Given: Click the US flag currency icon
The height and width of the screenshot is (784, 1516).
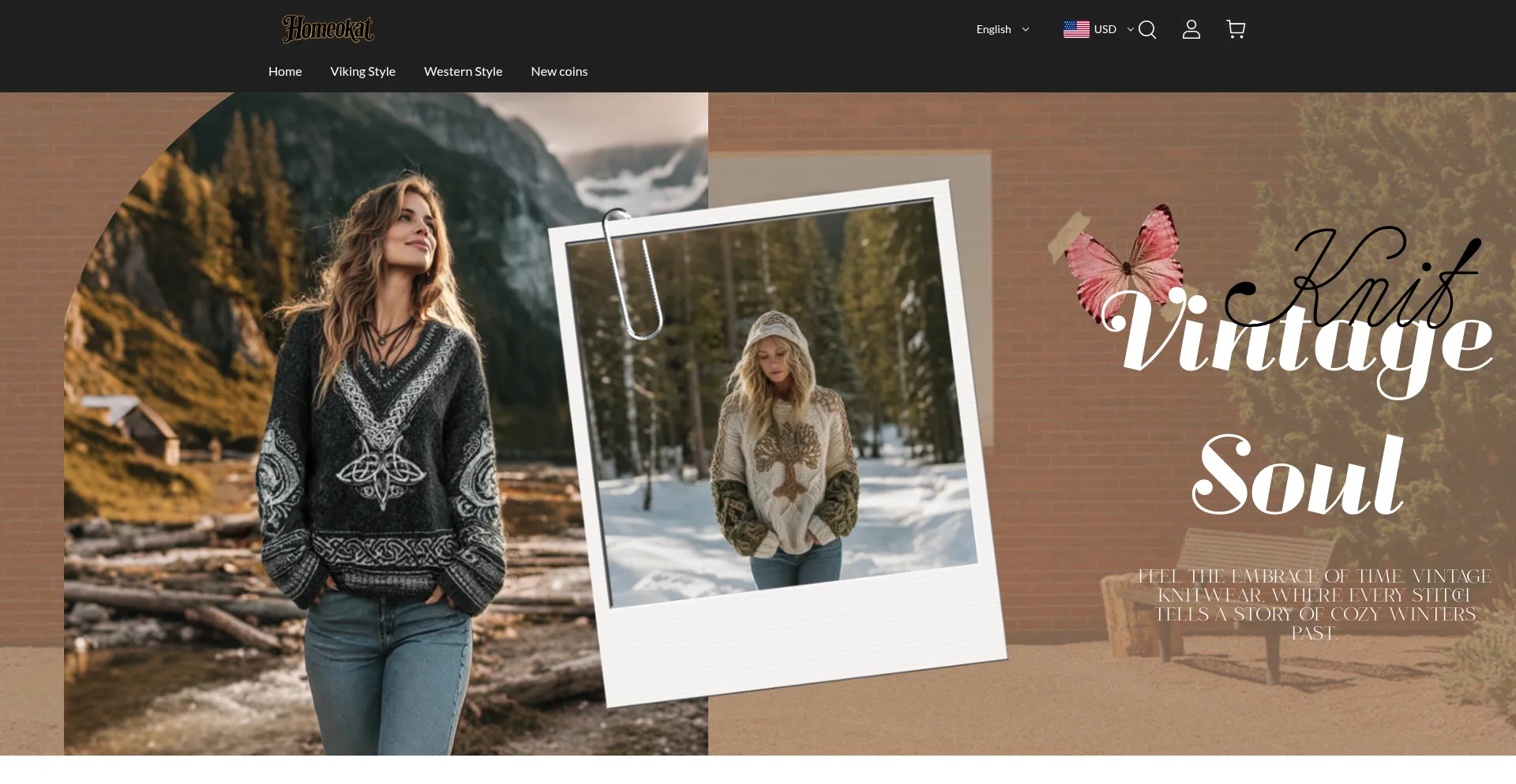Looking at the screenshot, I should (1076, 30).
